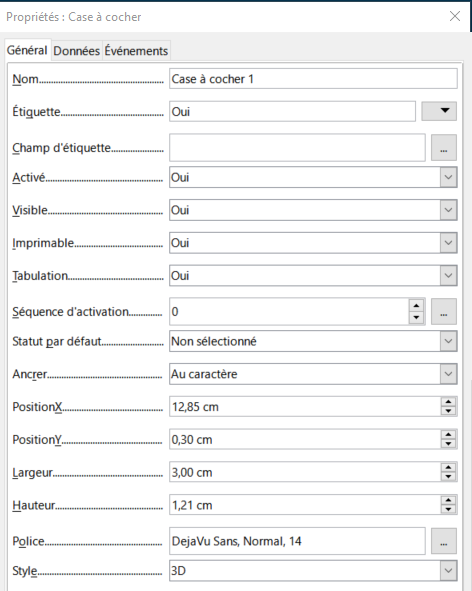Open the Séquence d'activation ellipsis button
Screen dimensions: 472x591
[x=444, y=312]
